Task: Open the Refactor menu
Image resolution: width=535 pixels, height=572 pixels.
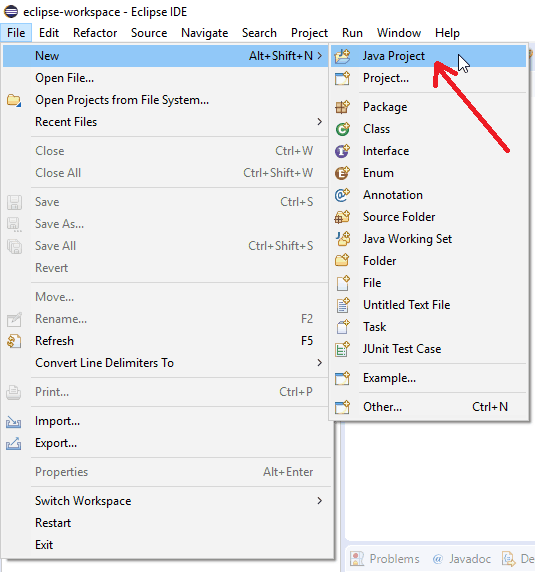Action: [95, 33]
